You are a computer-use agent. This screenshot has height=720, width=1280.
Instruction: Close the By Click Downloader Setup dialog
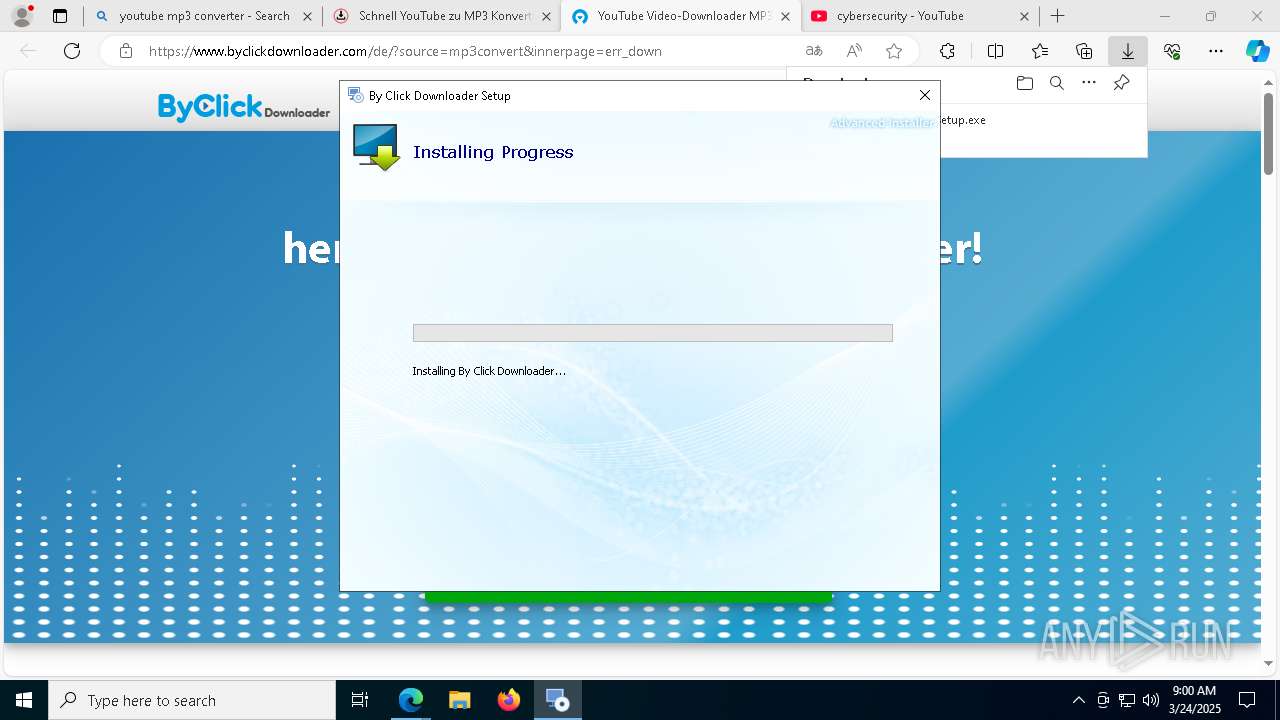[925, 95]
